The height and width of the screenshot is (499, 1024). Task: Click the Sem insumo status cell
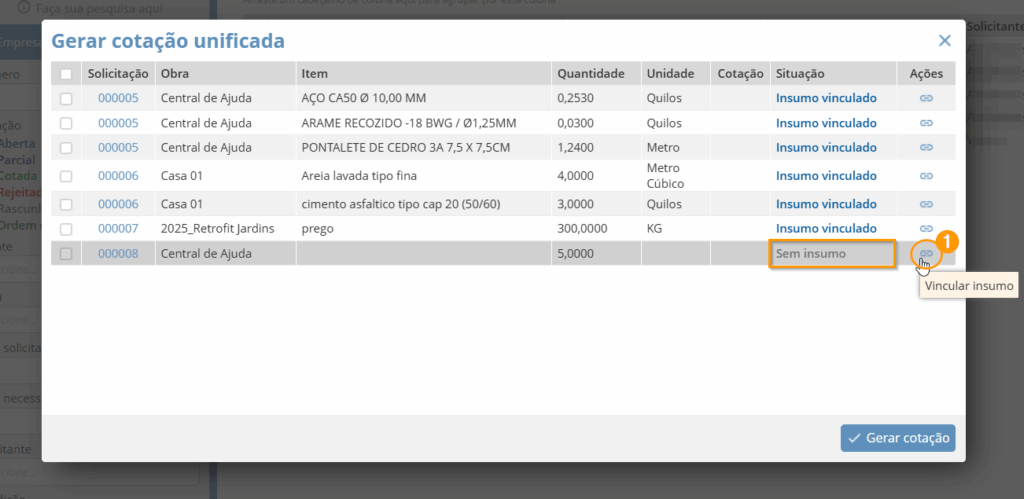point(831,254)
